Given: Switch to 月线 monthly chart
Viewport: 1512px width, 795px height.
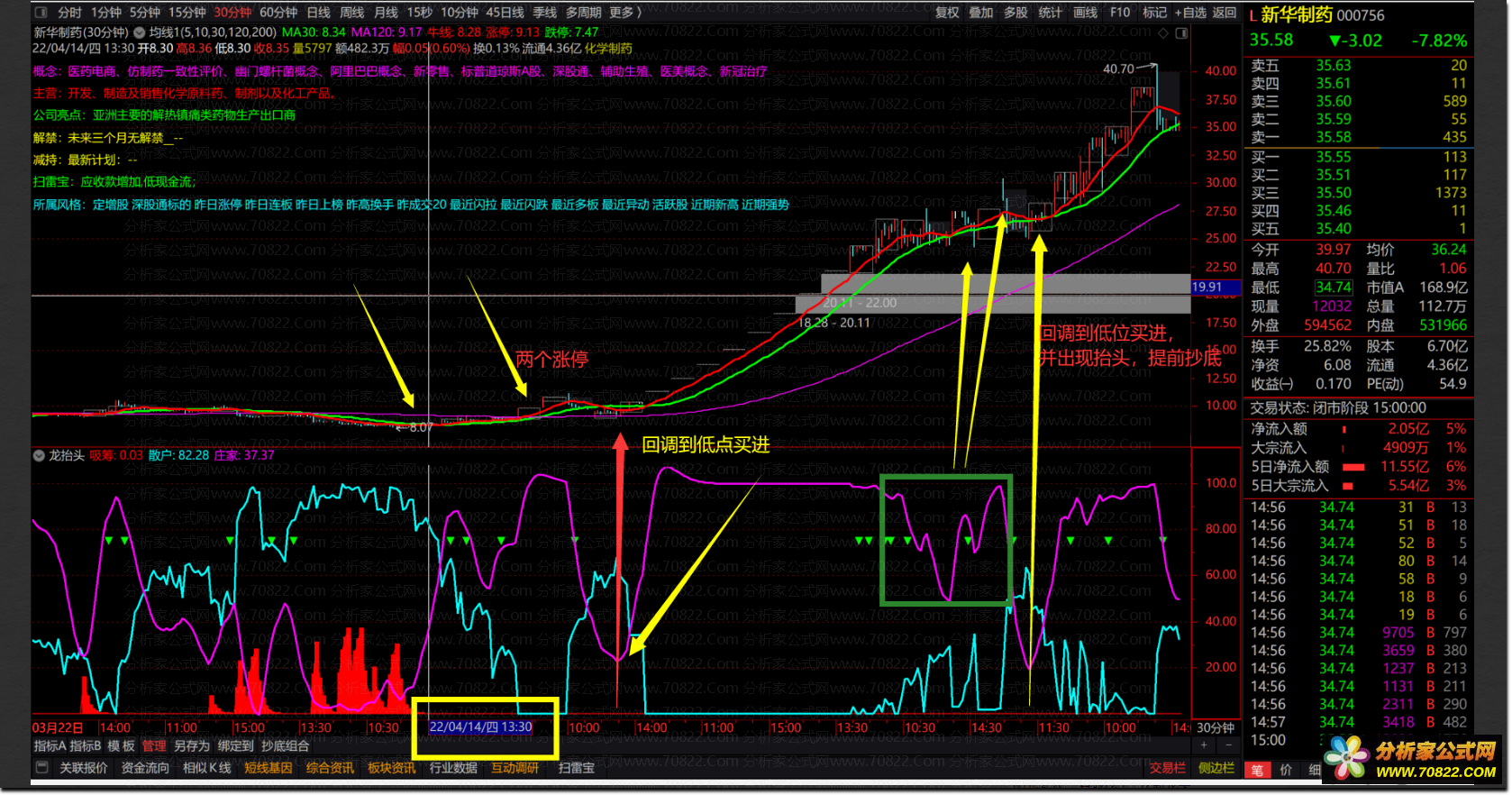Looking at the screenshot, I should point(386,13).
